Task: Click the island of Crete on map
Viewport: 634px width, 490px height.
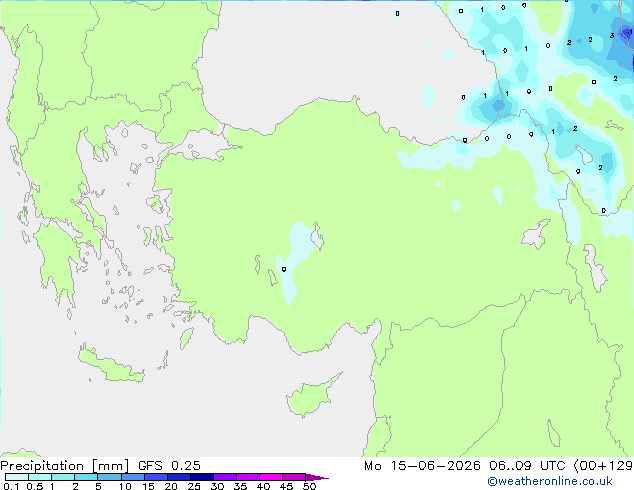Action: click(110, 365)
